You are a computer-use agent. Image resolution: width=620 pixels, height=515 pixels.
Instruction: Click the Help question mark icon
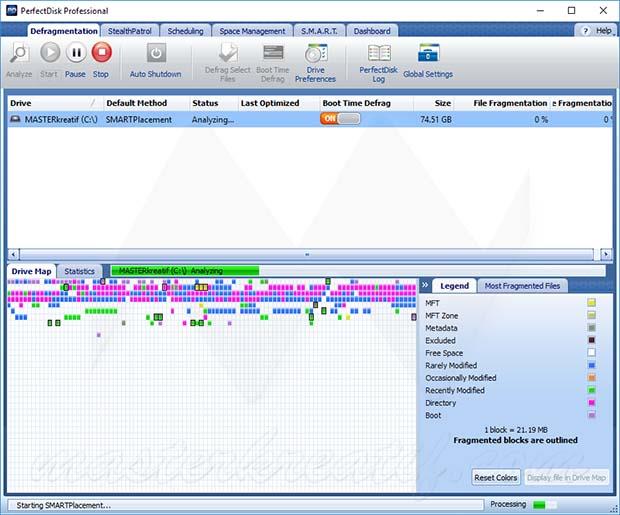coord(585,31)
